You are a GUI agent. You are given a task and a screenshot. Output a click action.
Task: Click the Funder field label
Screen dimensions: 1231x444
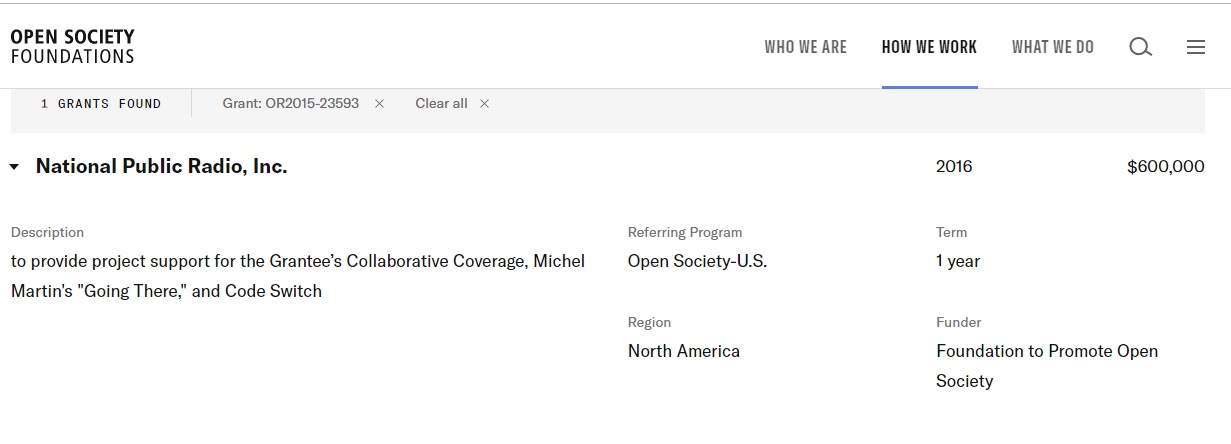coord(958,322)
